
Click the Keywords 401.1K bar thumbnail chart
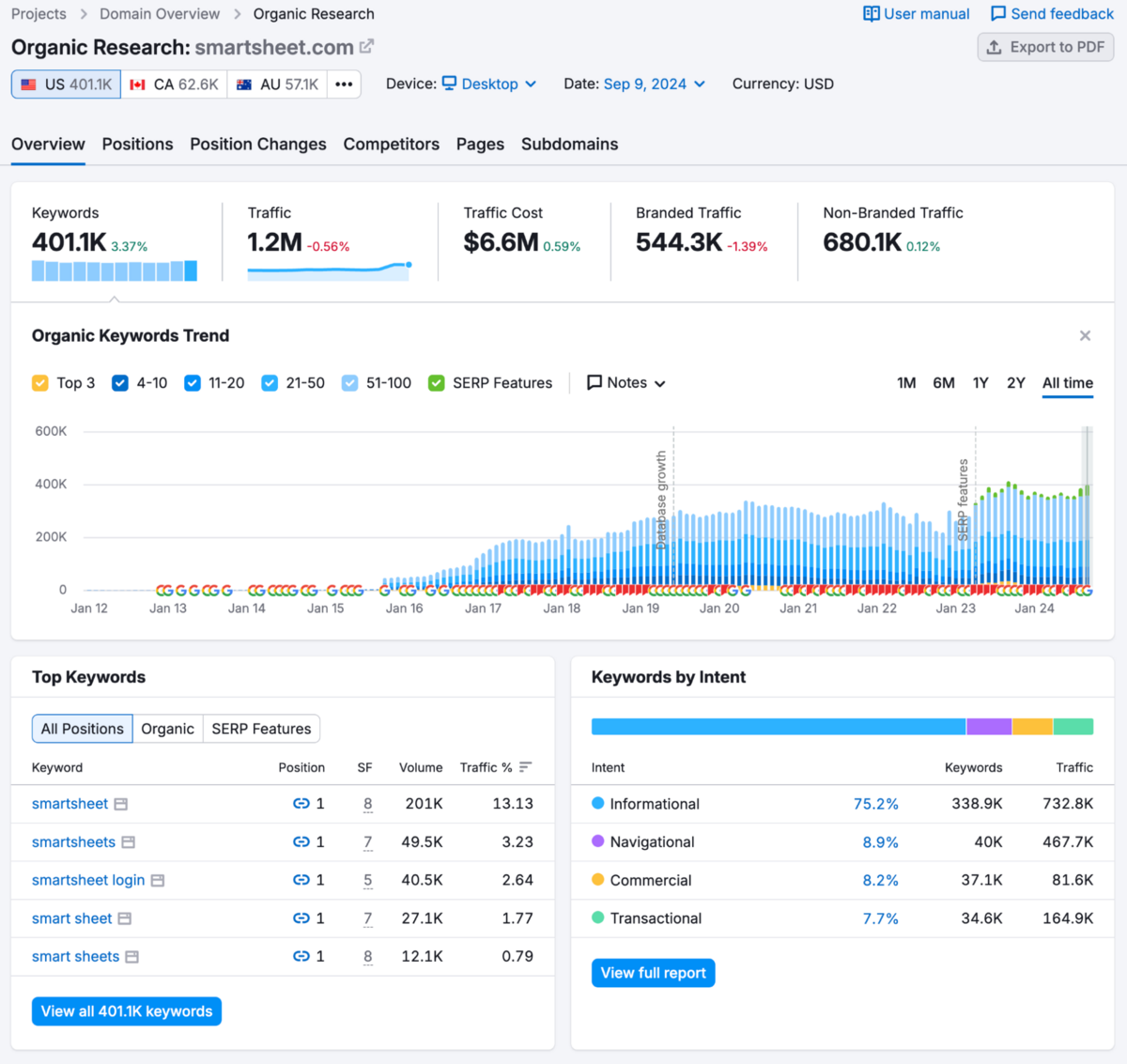click(x=115, y=270)
